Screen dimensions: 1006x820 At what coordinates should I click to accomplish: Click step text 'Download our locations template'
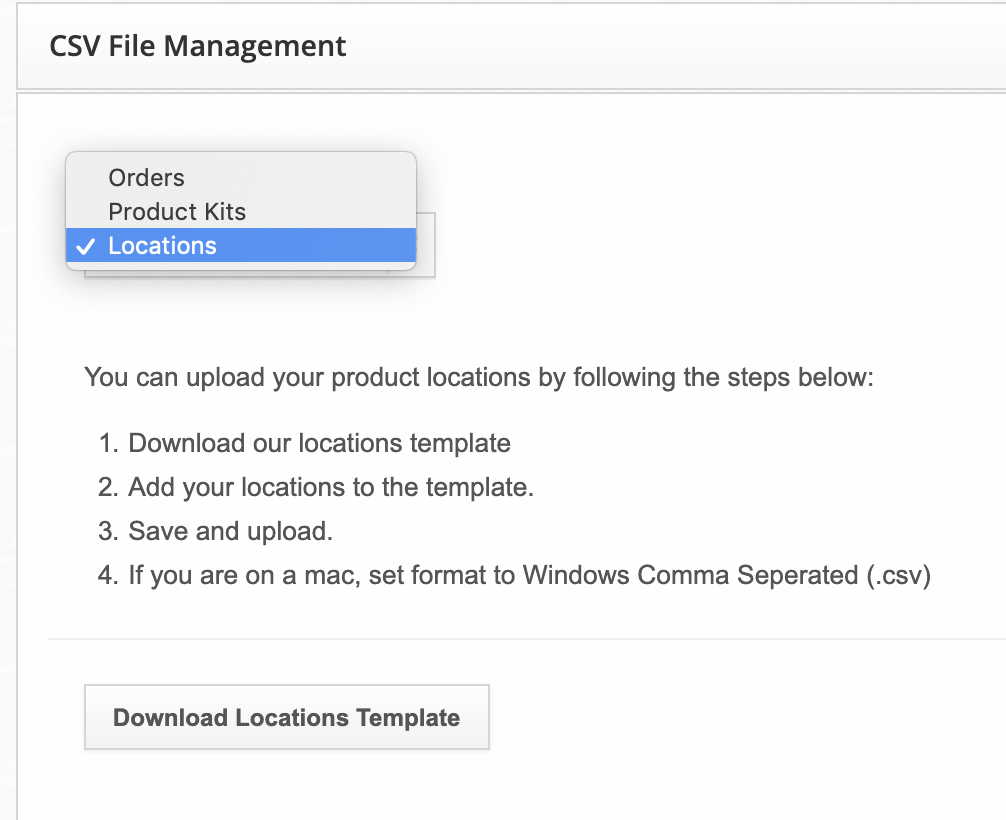pos(319,443)
